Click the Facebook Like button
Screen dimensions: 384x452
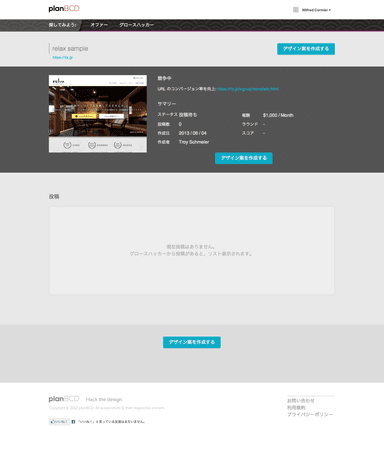[59, 422]
